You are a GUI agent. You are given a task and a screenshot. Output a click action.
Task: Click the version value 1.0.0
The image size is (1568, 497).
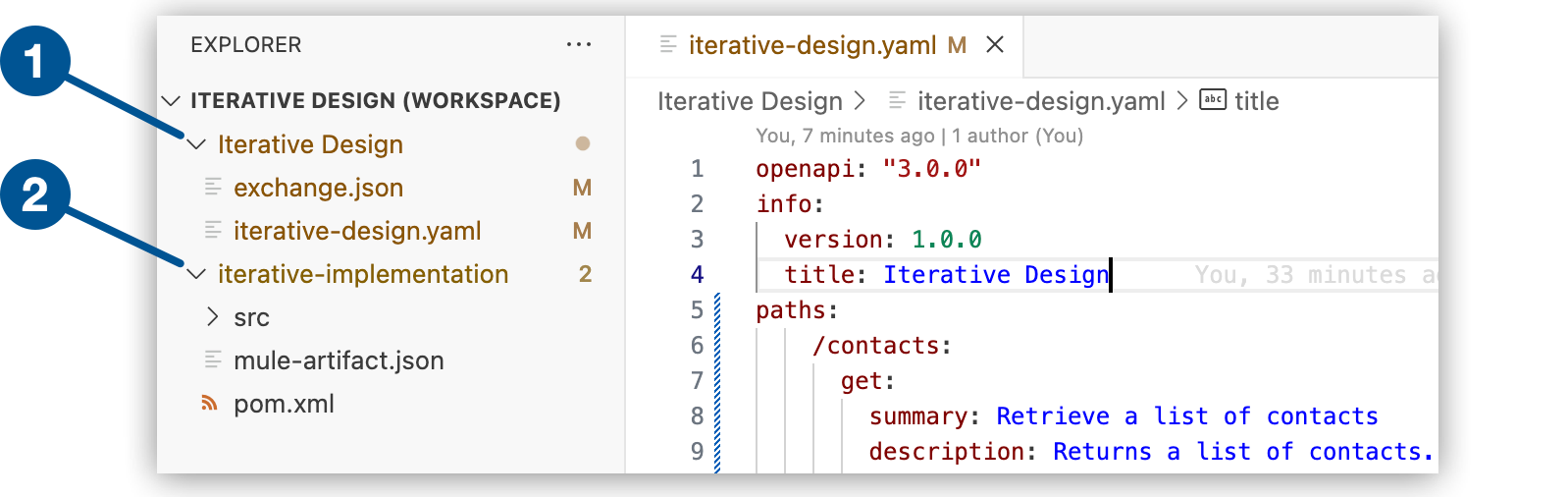[x=947, y=240]
